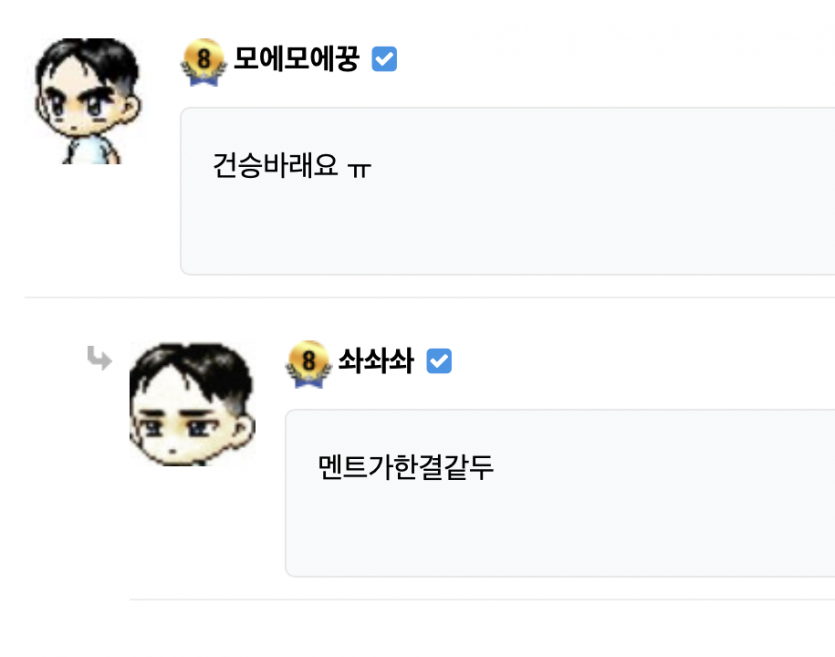Click the level 8 medal beside 모에모에꿍
The width and height of the screenshot is (835, 657).
[203, 62]
